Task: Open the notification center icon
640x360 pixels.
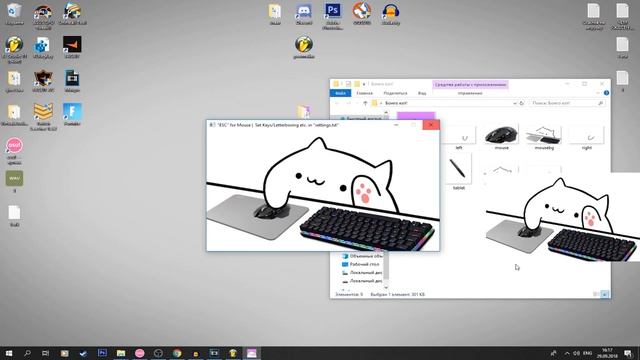Action: [x=628, y=353]
